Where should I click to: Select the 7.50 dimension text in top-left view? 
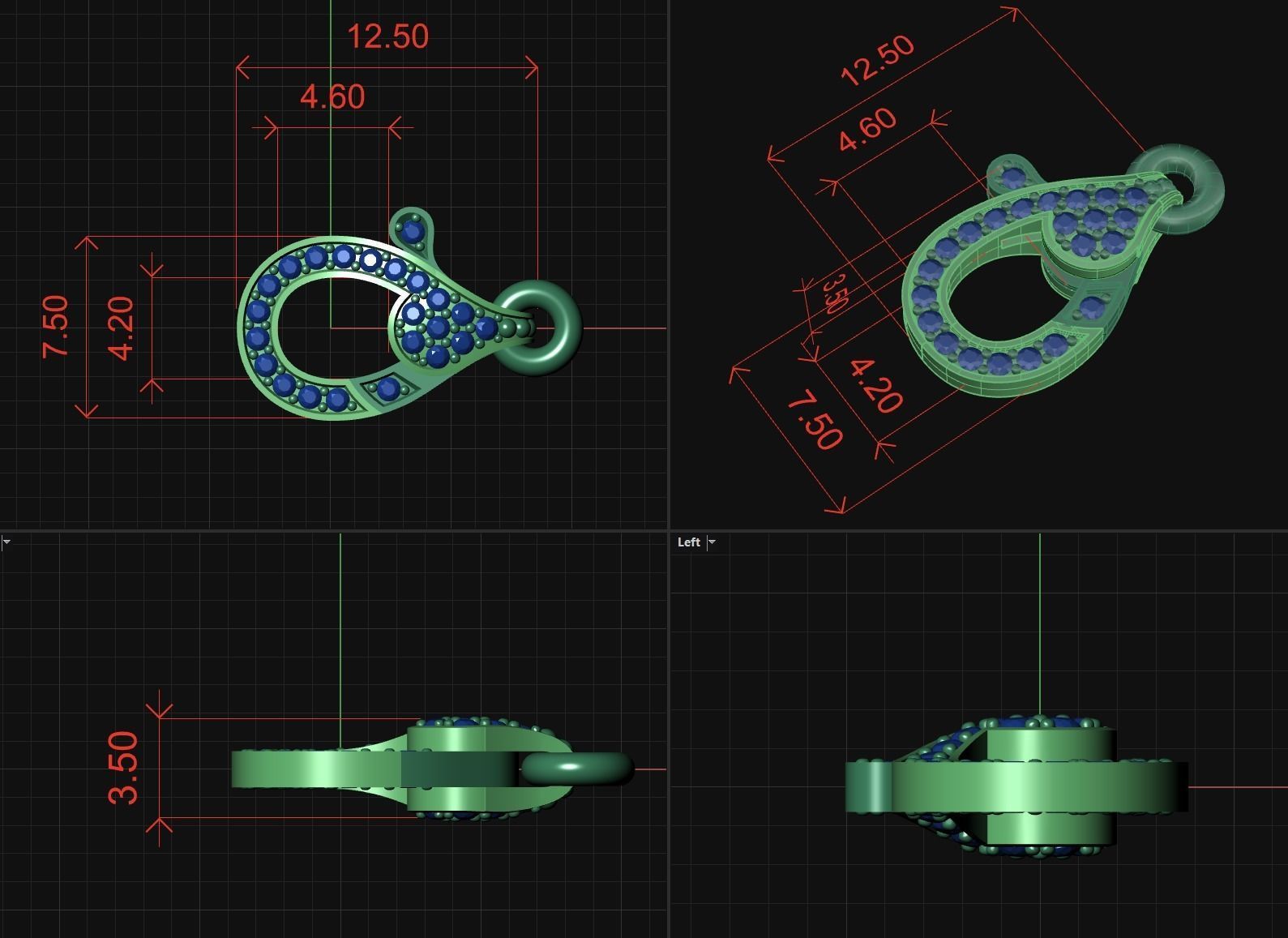click(56, 326)
